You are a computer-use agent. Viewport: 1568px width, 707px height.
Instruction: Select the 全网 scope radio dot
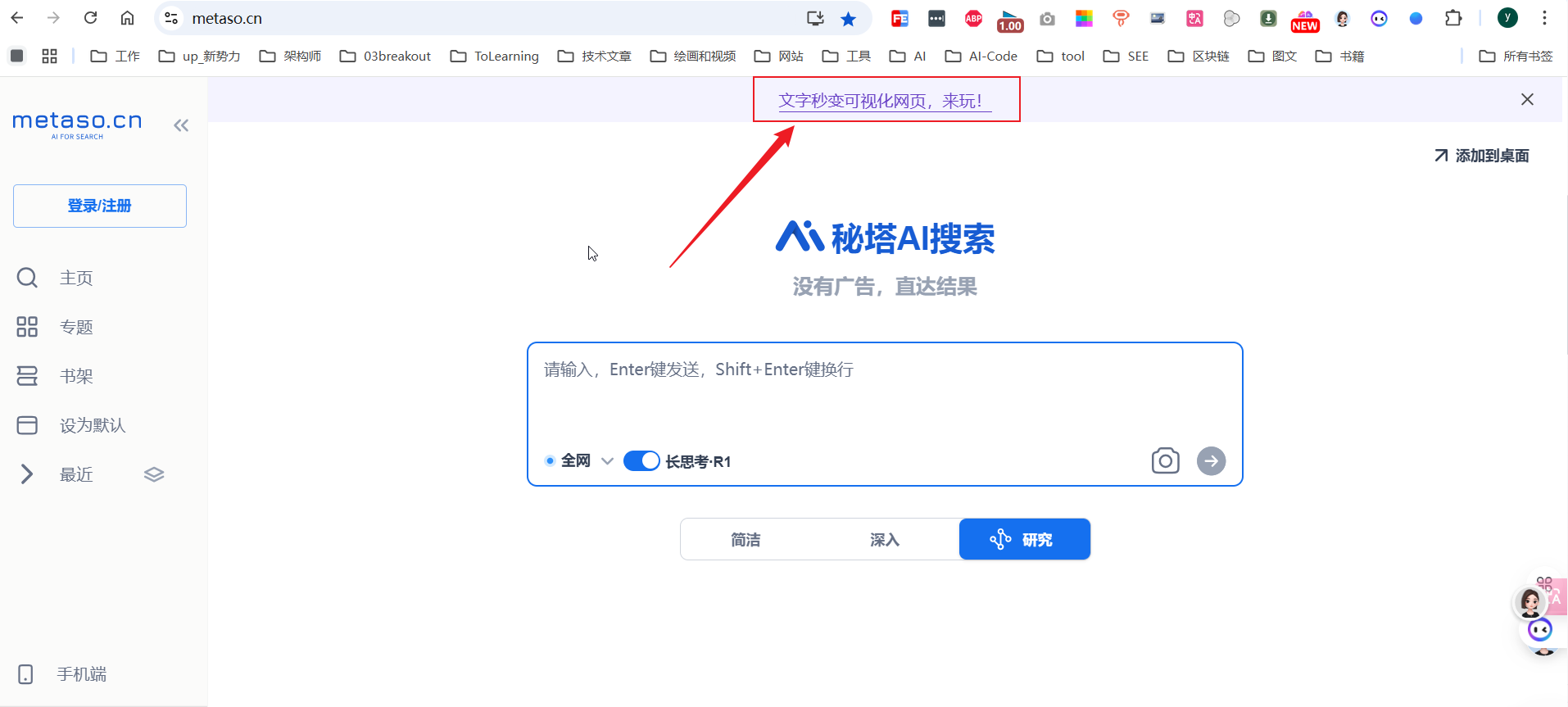pos(550,460)
